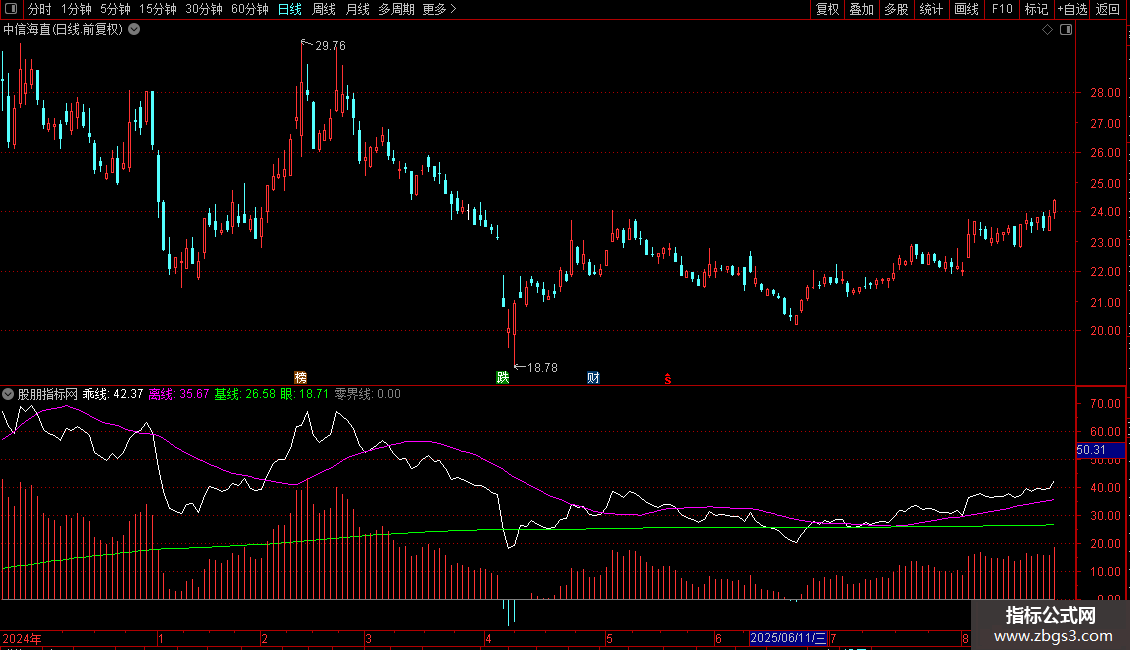Click the red S marker icon
The image size is (1130, 650).
point(668,378)
